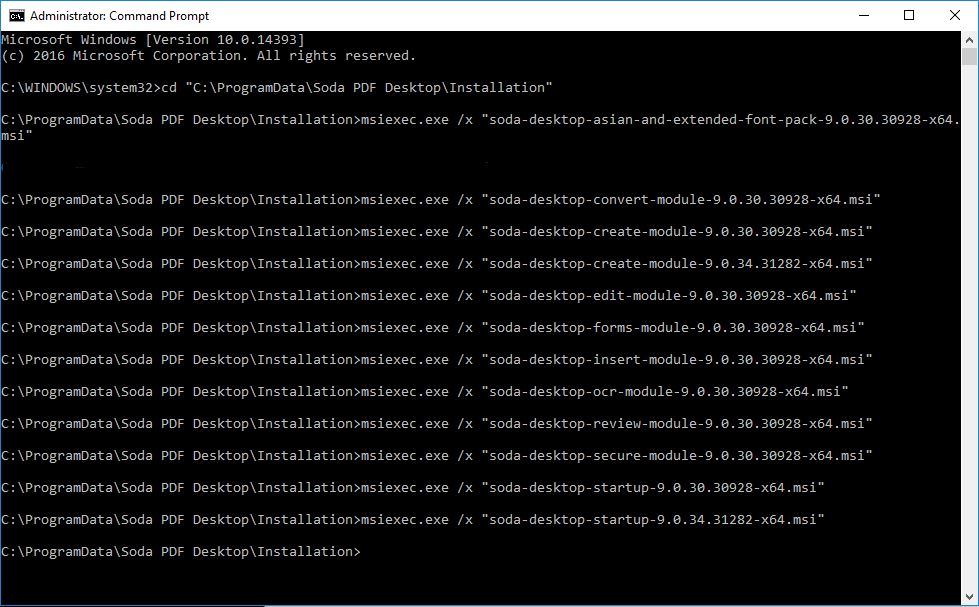Screen dimensions: 979x607
Task: Click the cd "C:\ProgramData\Soda PDF Desktop\Installation" command
Action: pos(277,87)
